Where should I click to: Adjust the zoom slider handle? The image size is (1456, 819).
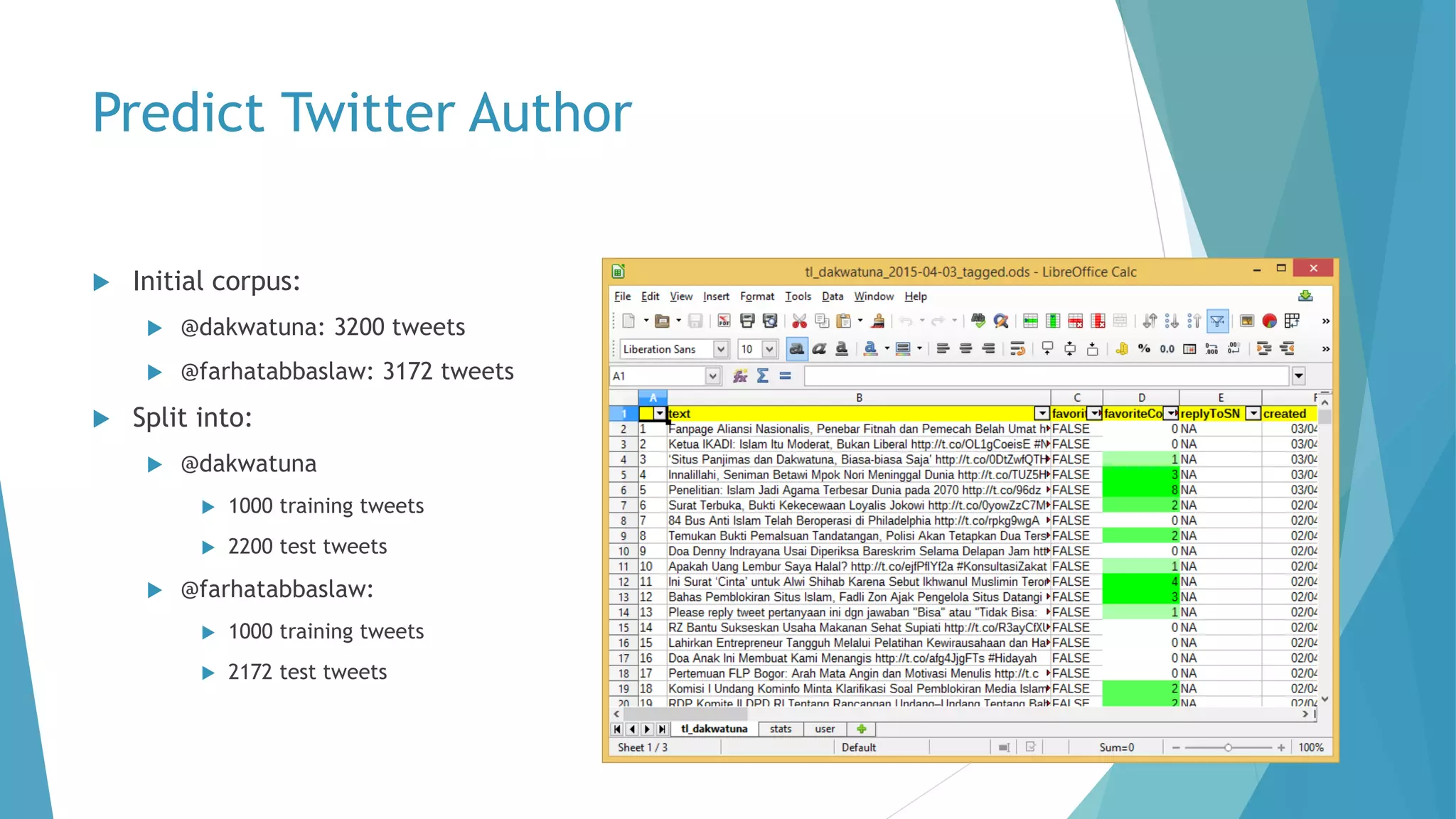[1228, 747]
